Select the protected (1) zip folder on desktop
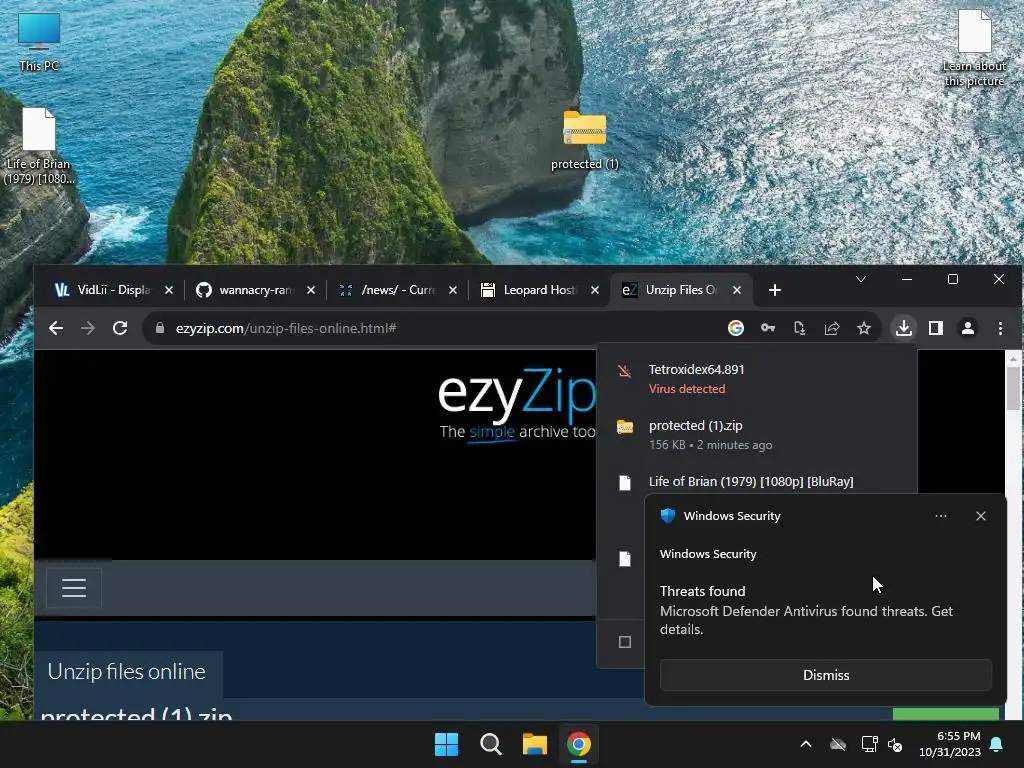The image size is (1024, 768). [x=584, y=140]
